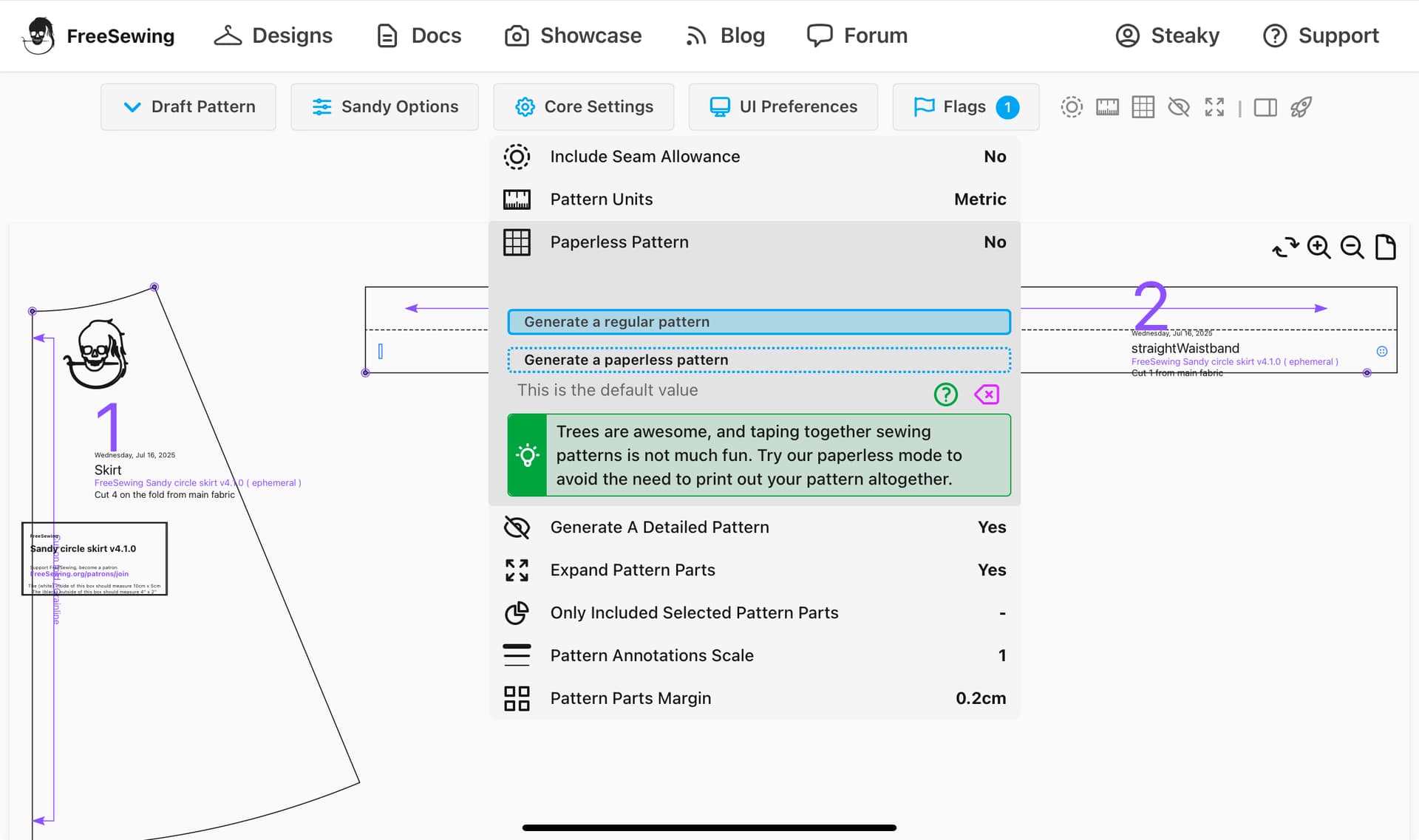Screen dimensions: 1419x840
Task: Toggle paperless grid icon in toolbar
Action: pyautogui.click(x=1143, y=107)
